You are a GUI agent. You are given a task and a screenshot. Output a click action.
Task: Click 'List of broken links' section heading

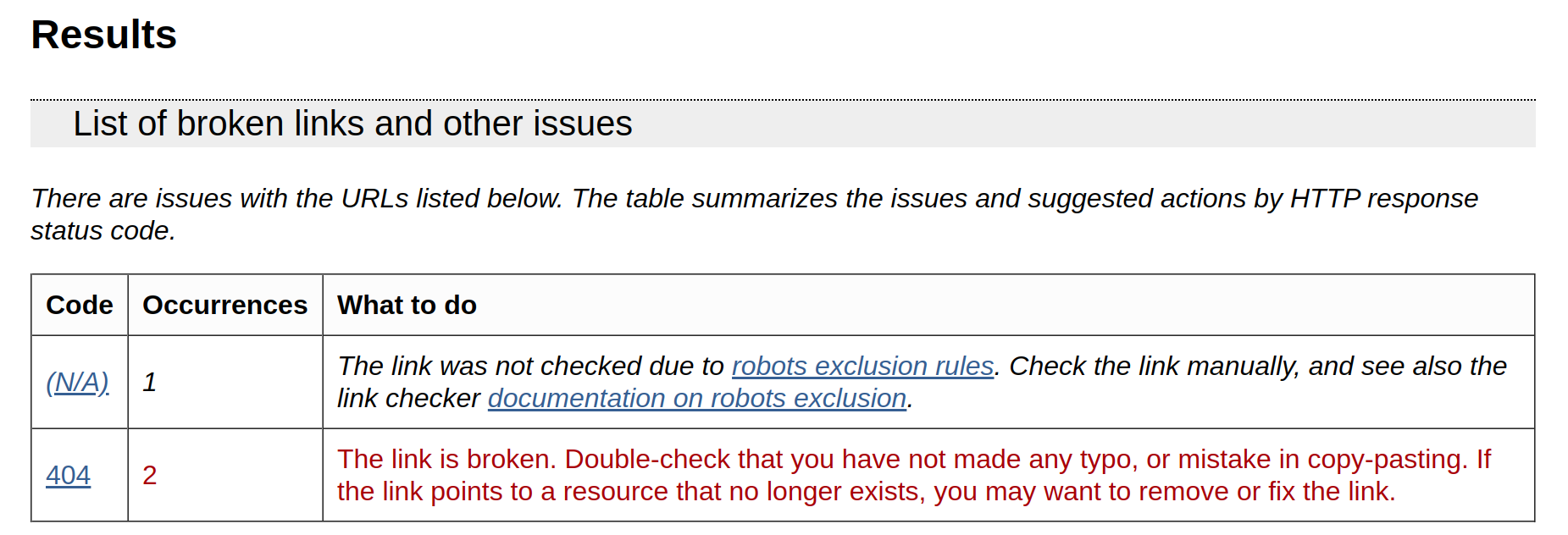(x=352, y=124)
